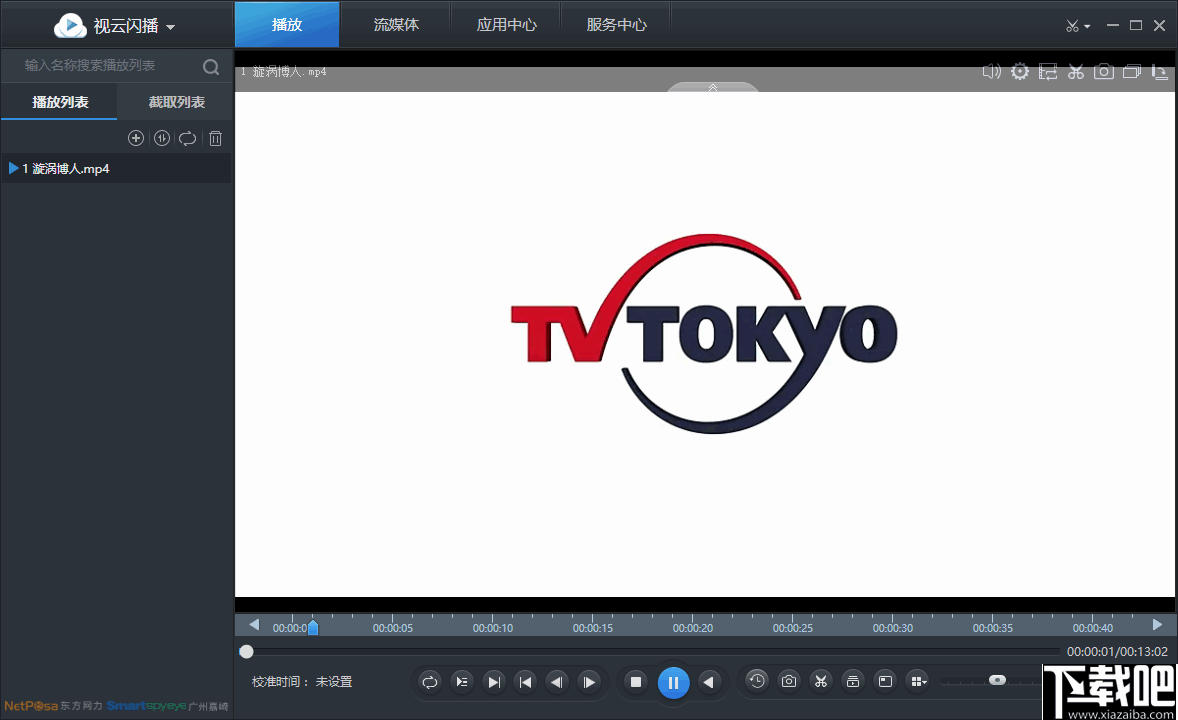The image size is (1178, 720).
Task: Switch to the 播放列表 tab
Action: click(x=59, y=102)
